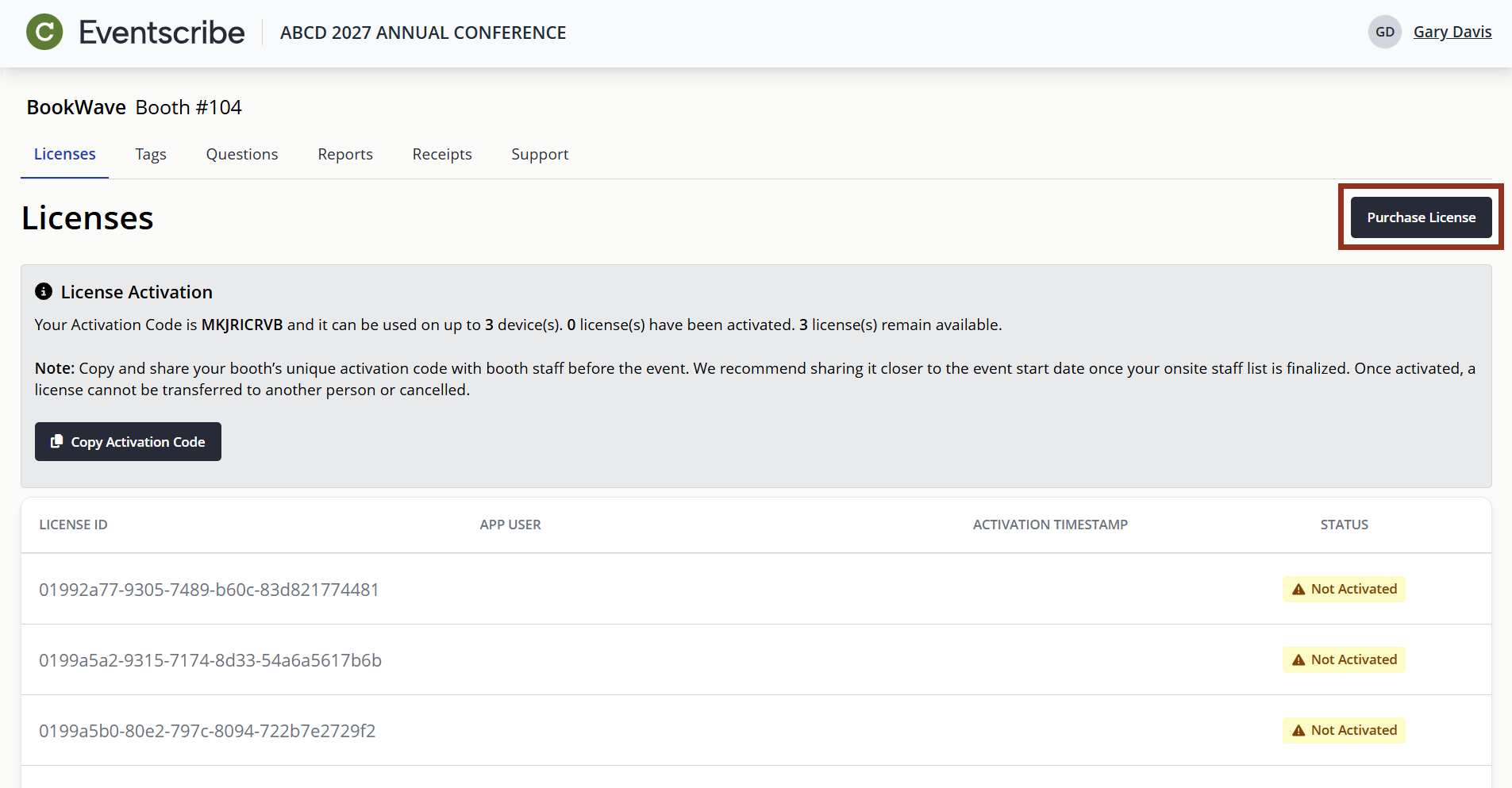Click the Purchase License button
Image resolution: width=1512 pixels, height=788 pixels.
pos(1421,217)
